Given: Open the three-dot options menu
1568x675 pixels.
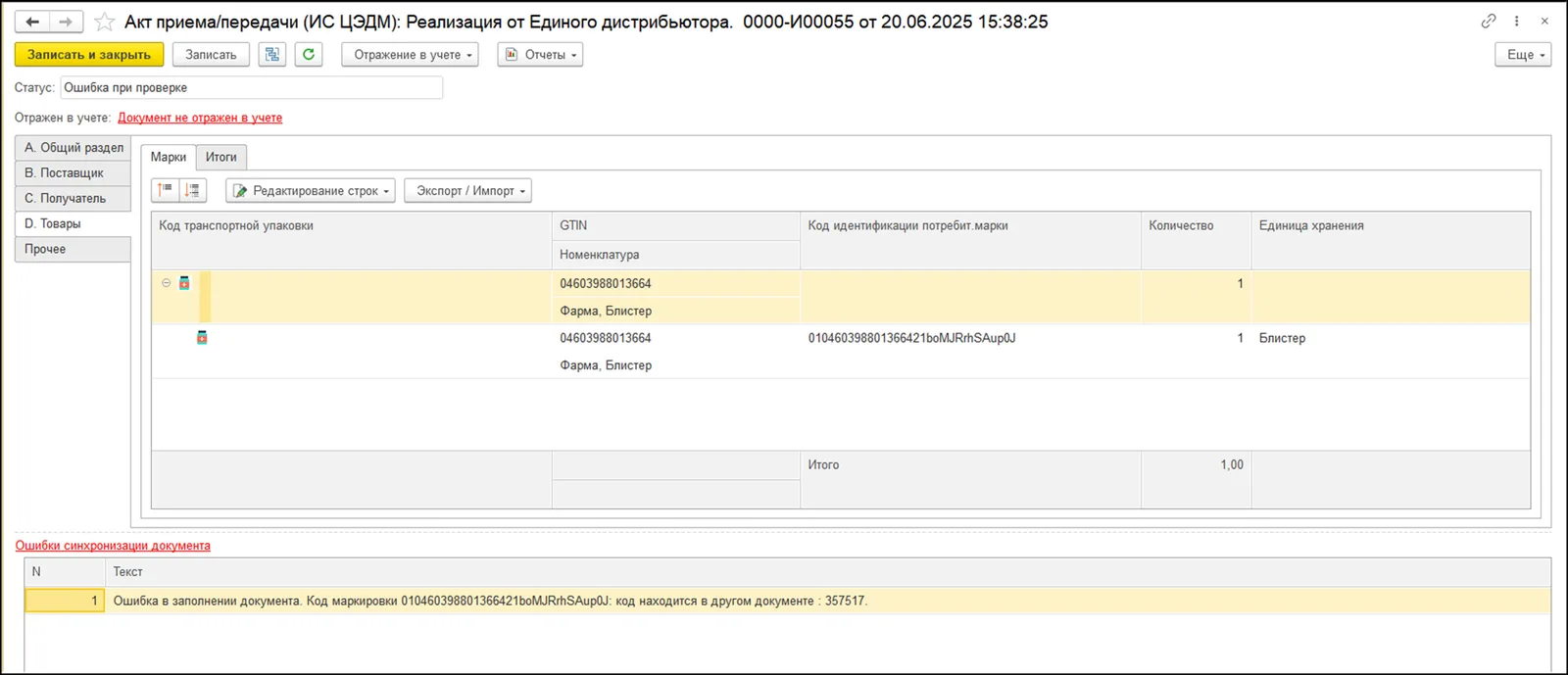Looking at the screenshot, I should point(1516,21).
